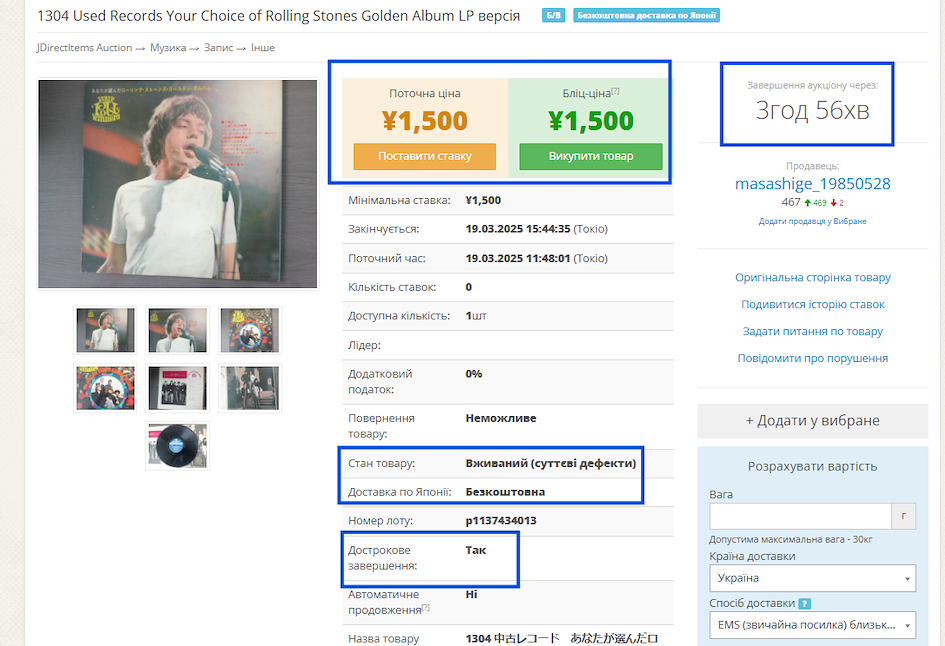Select second thumbnail in top row
The image size is (945, 646).
click(178, 330)
